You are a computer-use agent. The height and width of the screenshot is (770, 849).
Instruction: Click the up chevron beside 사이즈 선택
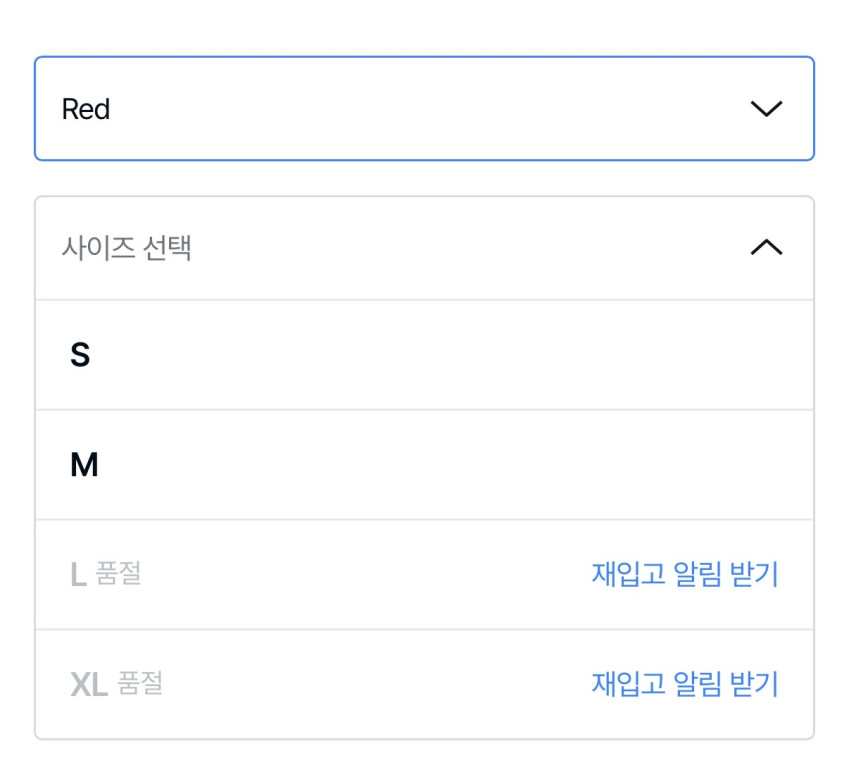tap(766, 247)
